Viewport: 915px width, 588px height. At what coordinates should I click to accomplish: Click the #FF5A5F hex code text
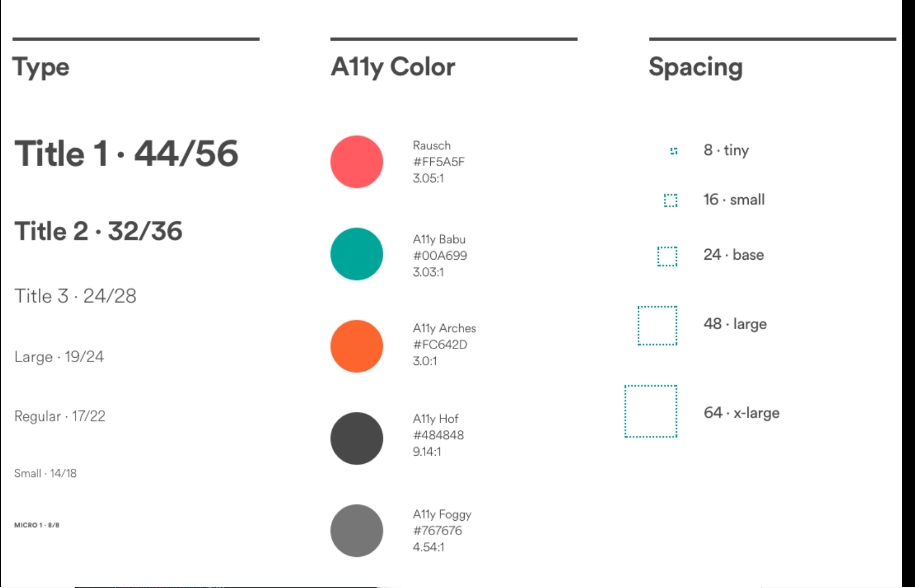point(439,162)
